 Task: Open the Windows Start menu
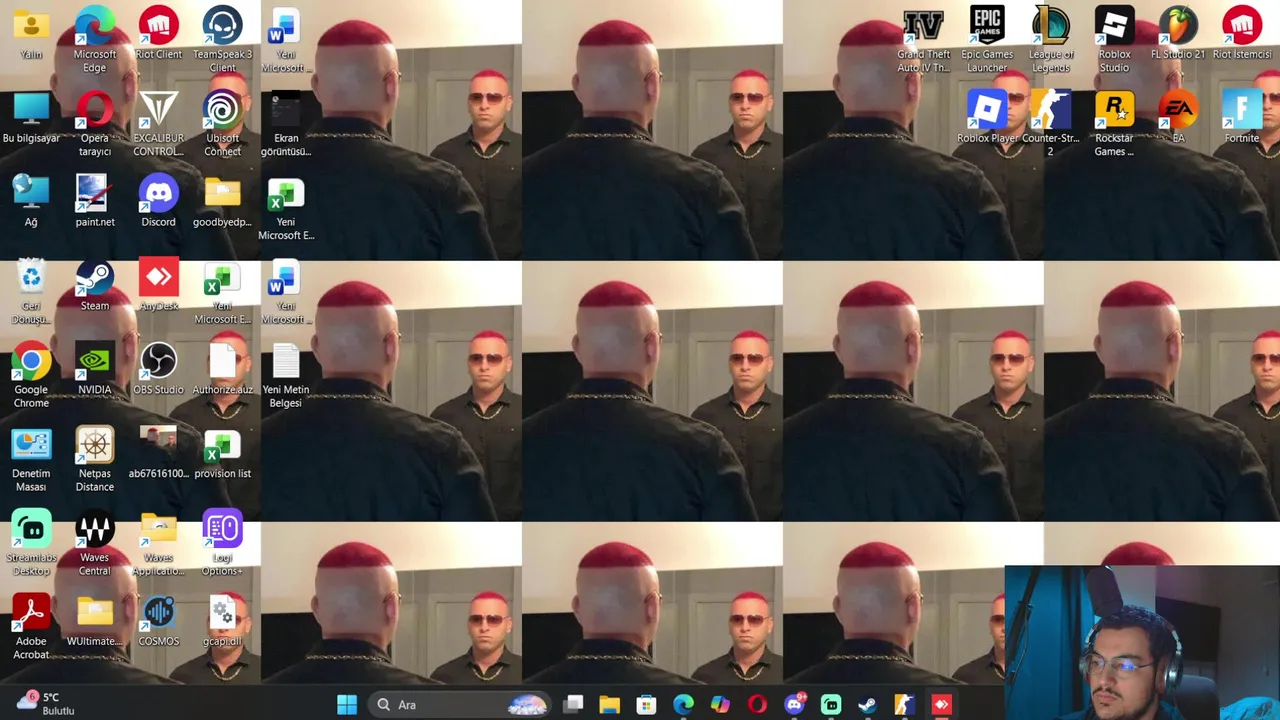point(347,705)
